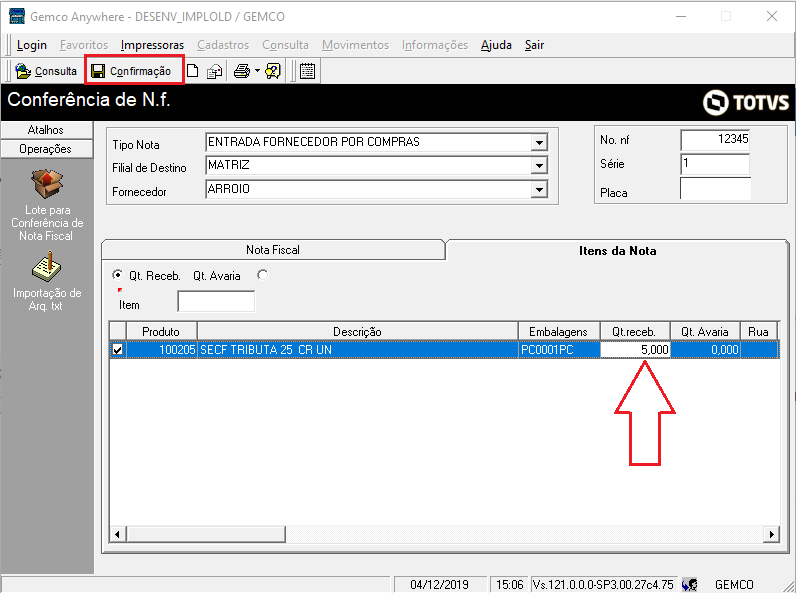The height and width of the screenshot is (593, 796).
Task: Click the Embalagens column header
Action: 558,332
